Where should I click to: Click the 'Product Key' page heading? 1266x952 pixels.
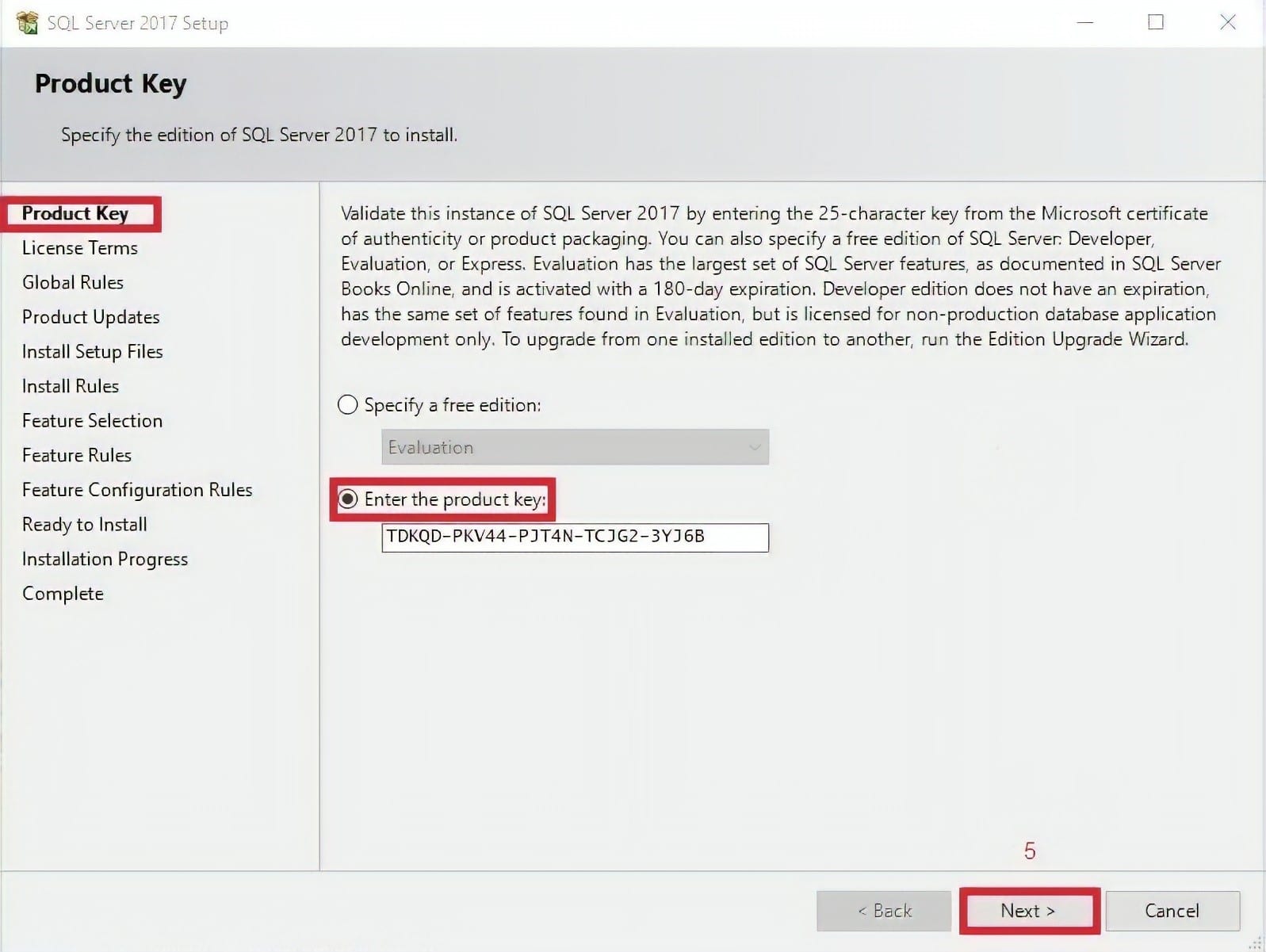(x=111, y=83)
